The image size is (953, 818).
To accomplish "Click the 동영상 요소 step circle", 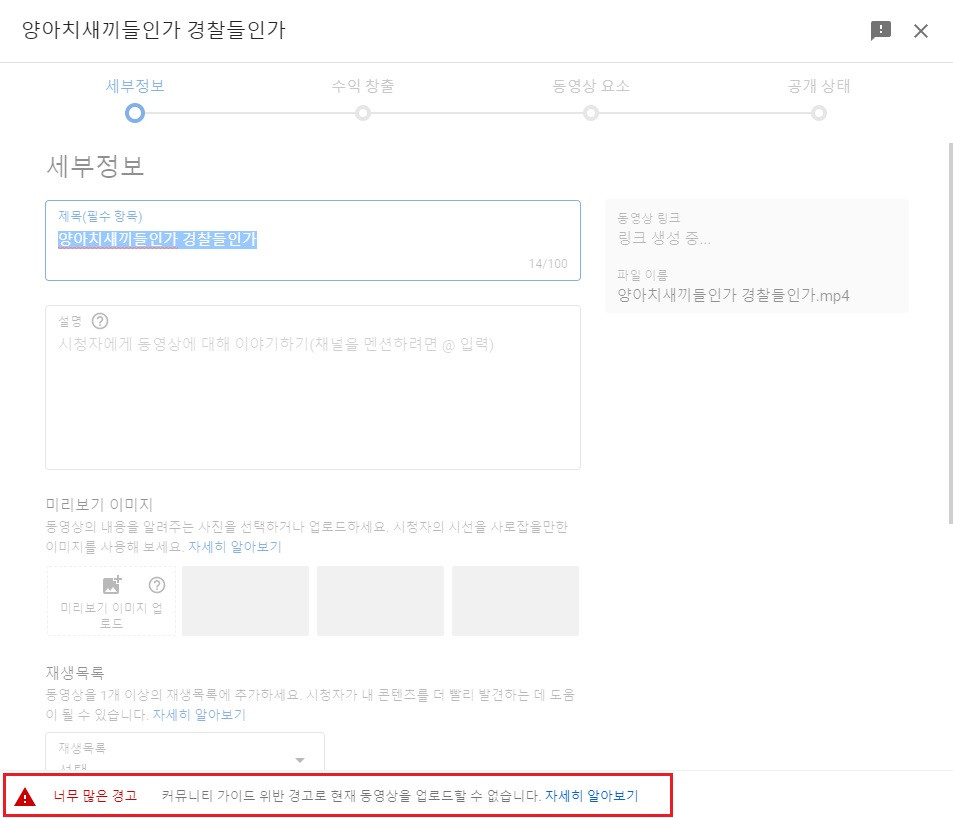I will 591,113.
